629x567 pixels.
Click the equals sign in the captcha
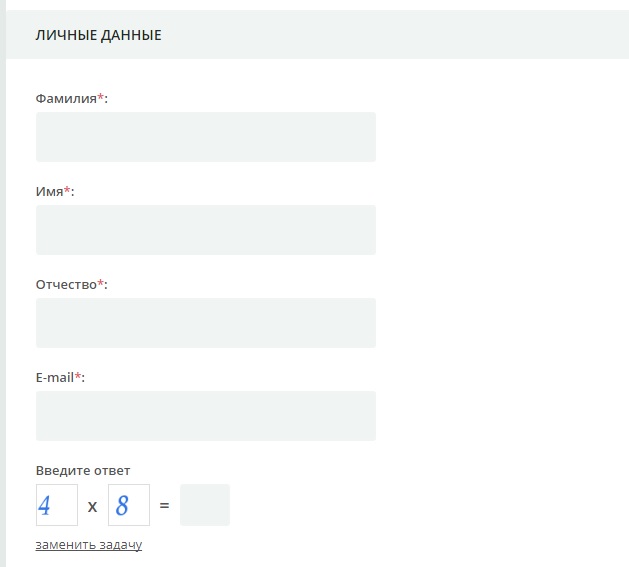pos(164,506)
